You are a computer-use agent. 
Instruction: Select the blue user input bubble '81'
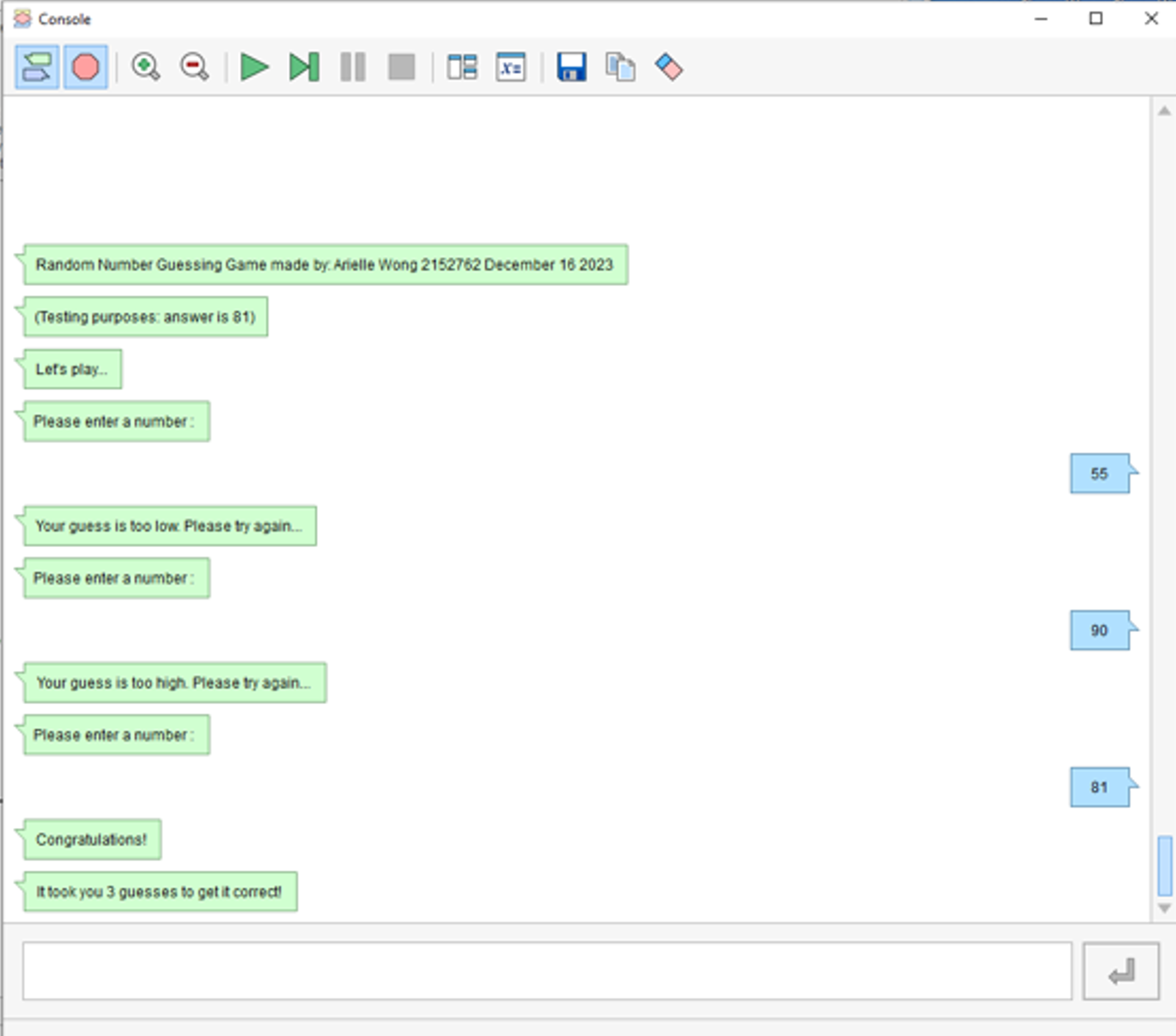pyautogui.click(x=1099, y=787)
